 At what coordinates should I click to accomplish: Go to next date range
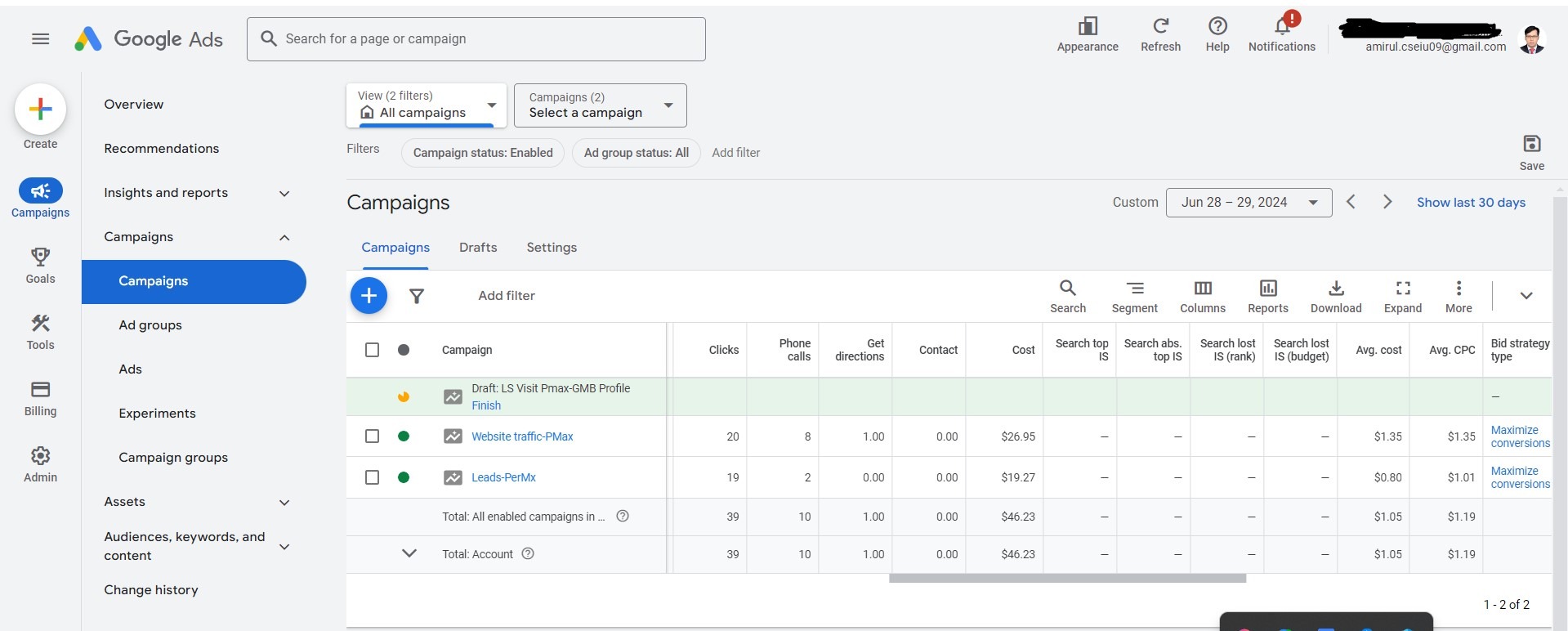(x=1387, y=202)
